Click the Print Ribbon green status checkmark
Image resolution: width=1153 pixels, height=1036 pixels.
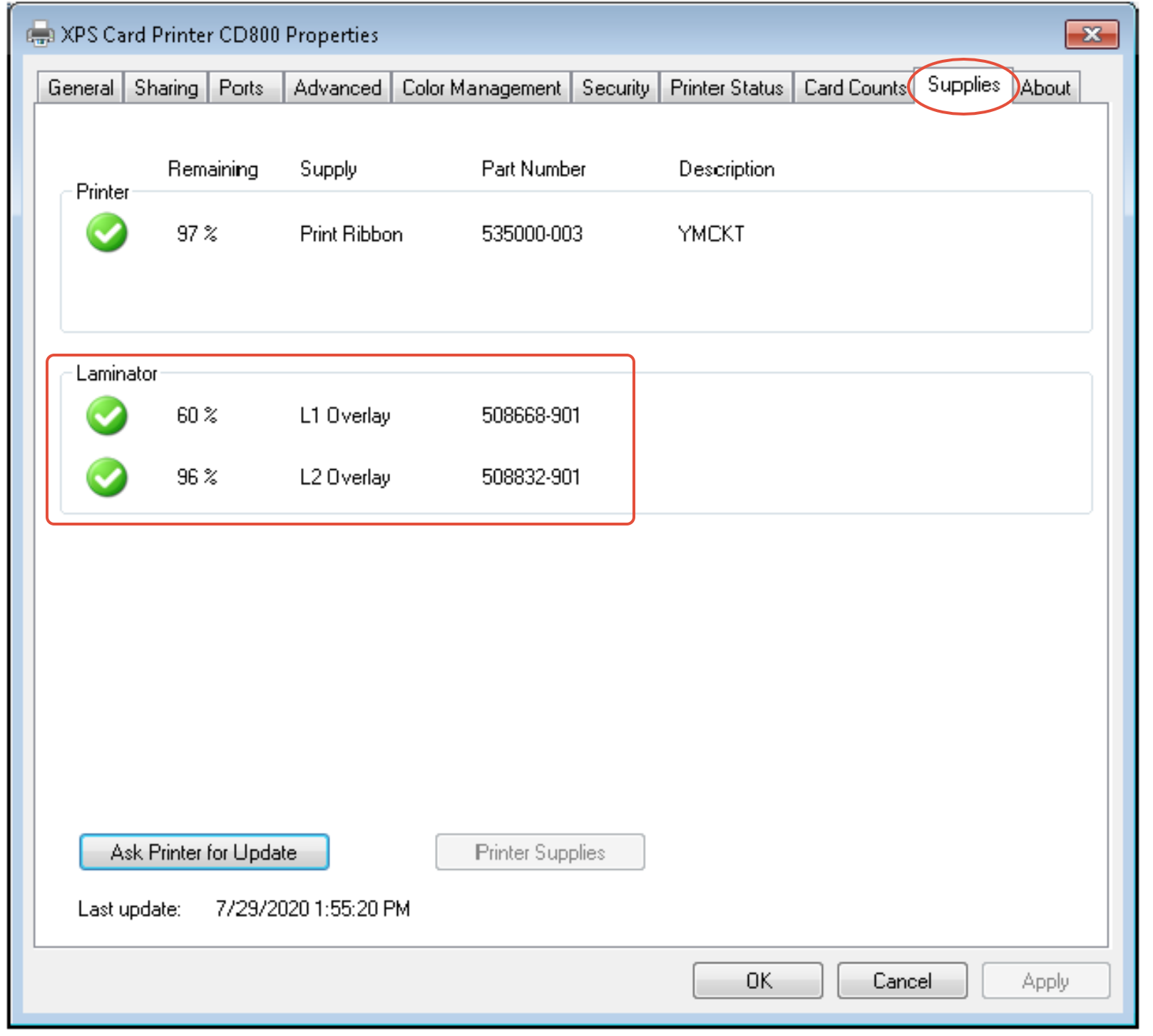tap(107, 233)
